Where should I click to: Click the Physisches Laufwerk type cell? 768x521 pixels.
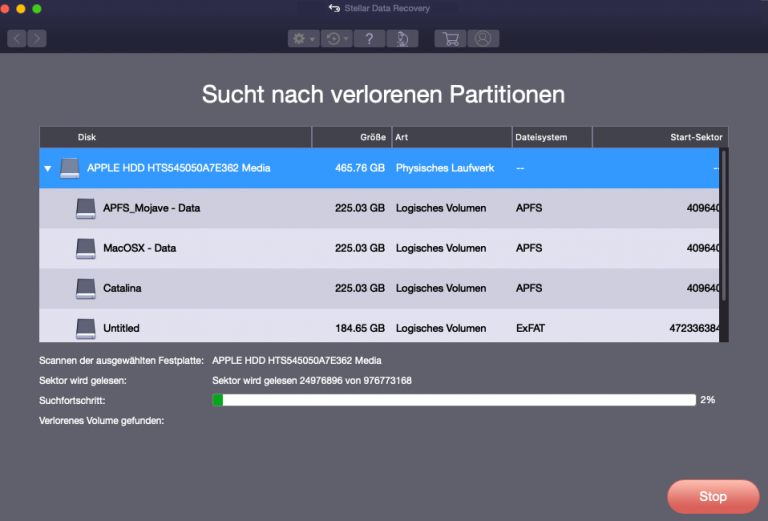click(x=445, y=168)
